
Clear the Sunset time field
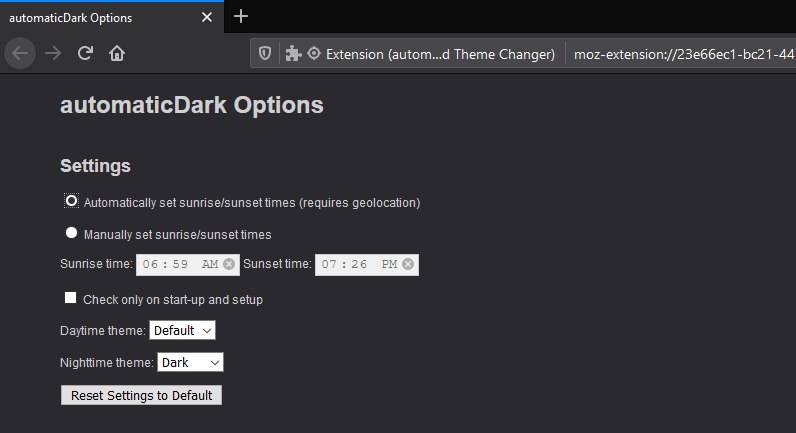pos(408,264)
